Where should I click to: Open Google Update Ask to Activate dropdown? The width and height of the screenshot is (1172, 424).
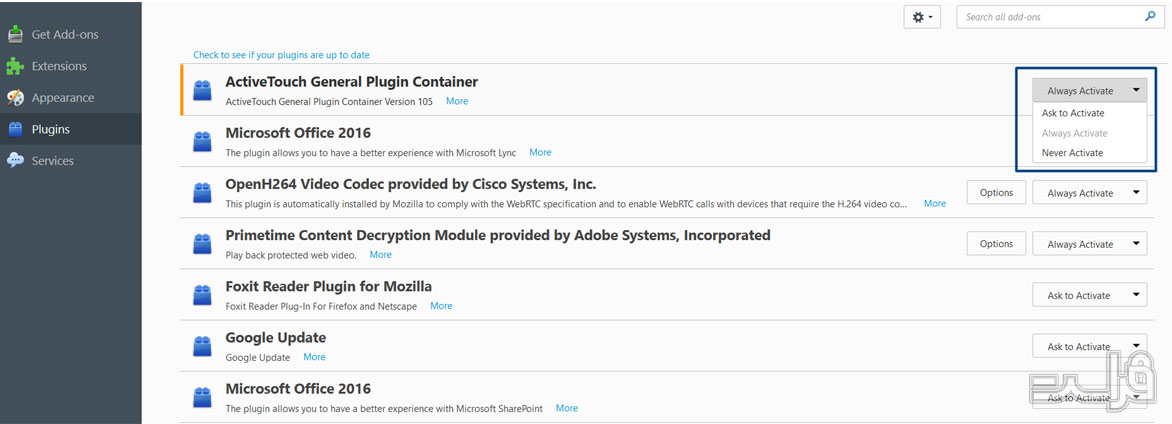[1089, 346]
